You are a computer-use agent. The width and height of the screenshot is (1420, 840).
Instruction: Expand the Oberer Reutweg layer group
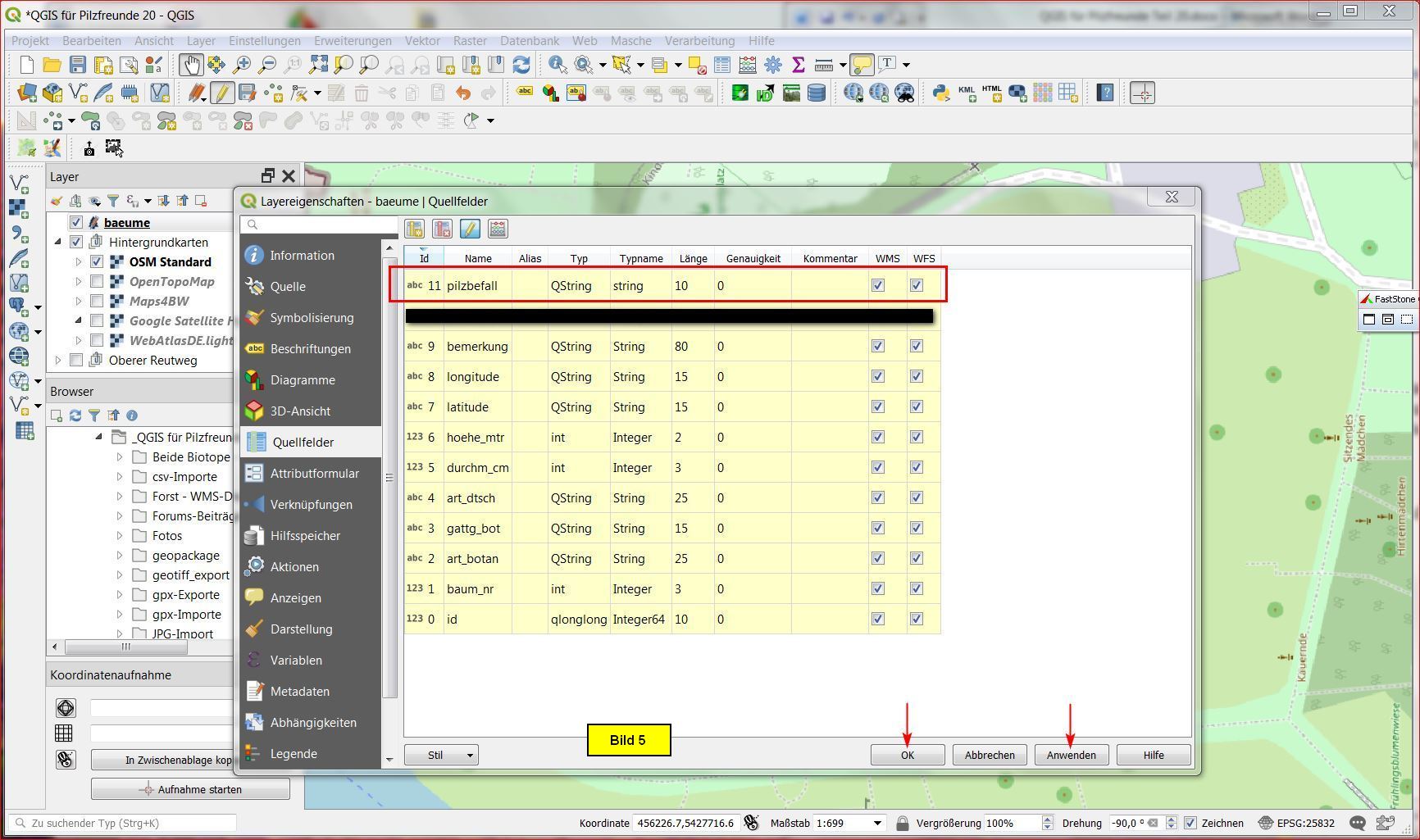(x=57, y=361)
